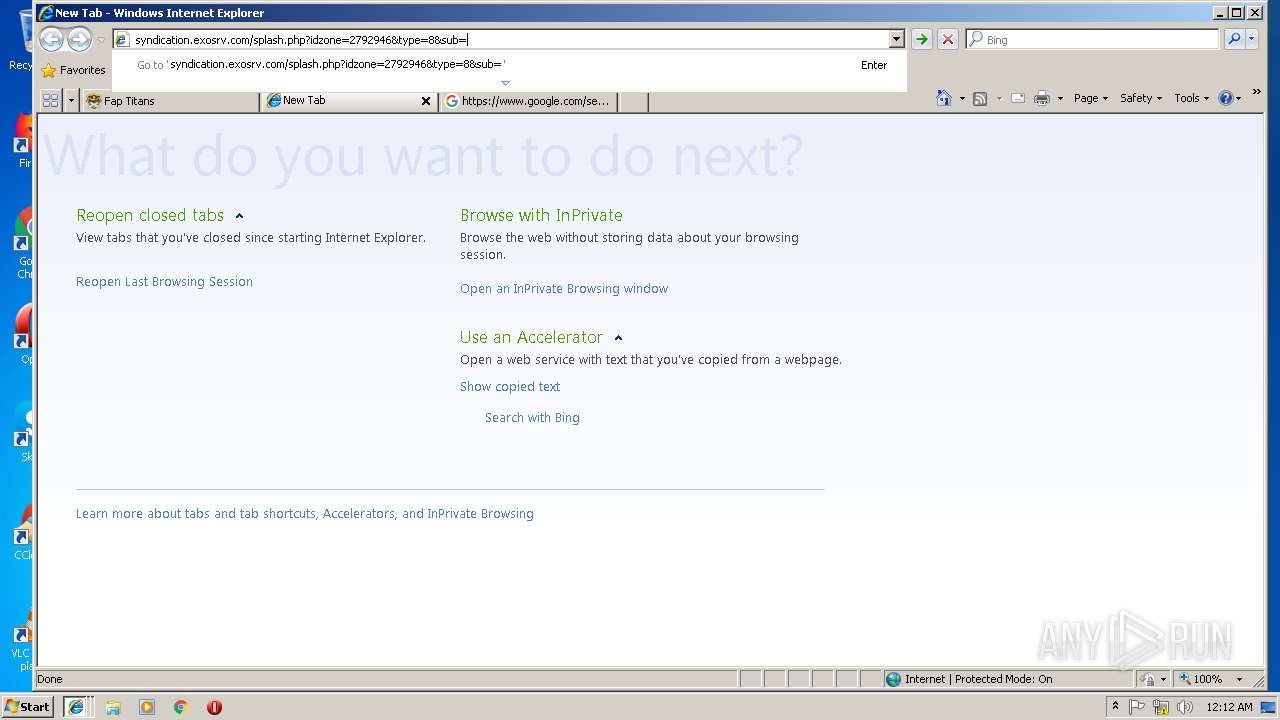The width and height of the screenshot is (1280, 720).
Task: Click the Forward navigation arrow
Action: click(x=79, y=39)
